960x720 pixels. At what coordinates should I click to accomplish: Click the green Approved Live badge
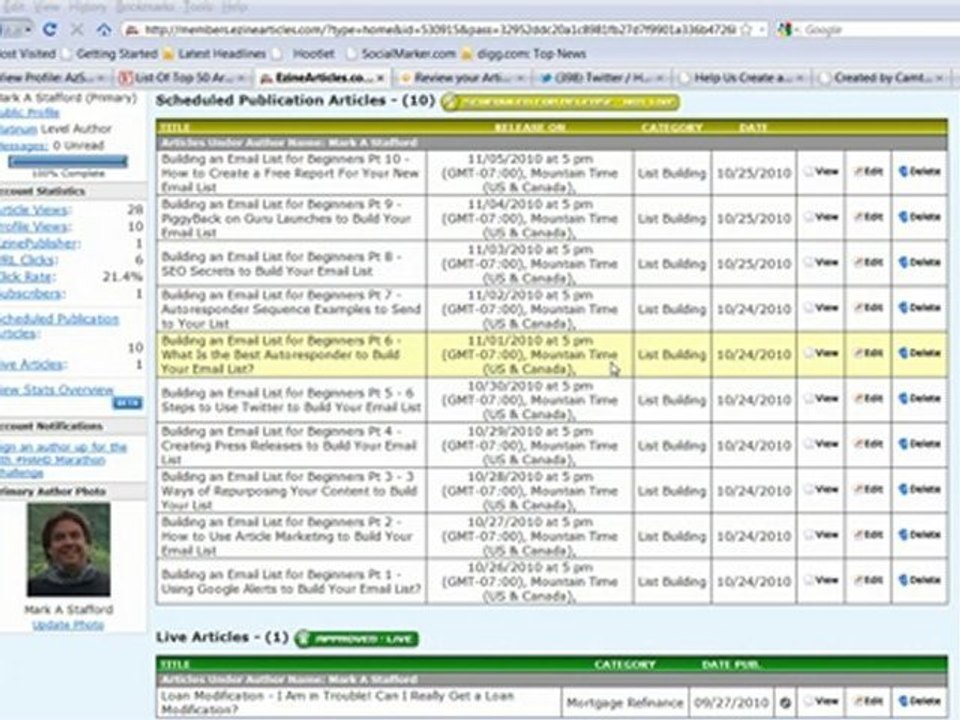click(357, 639)
